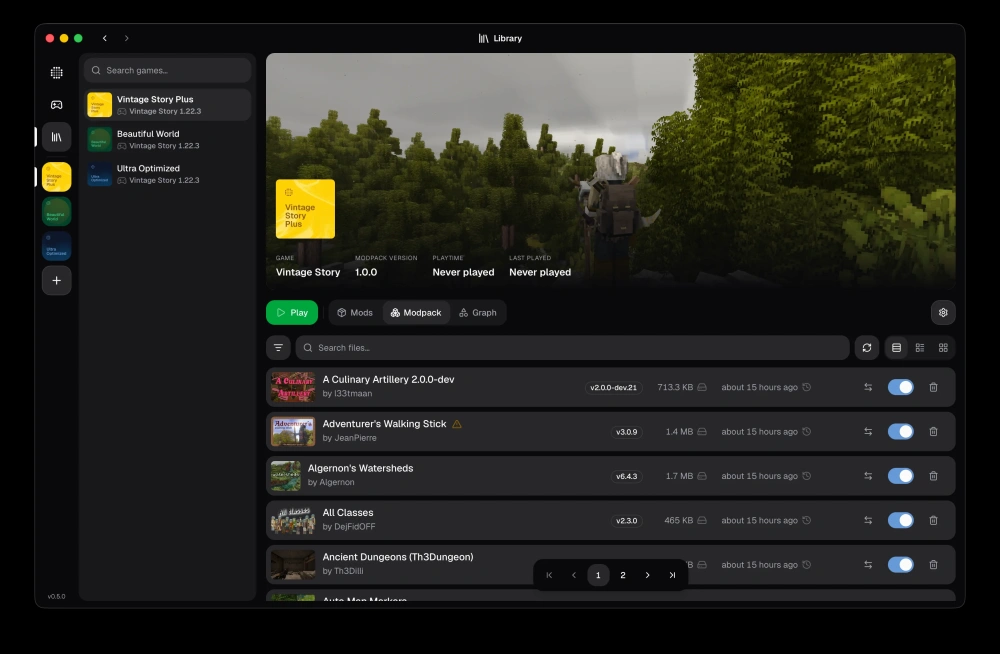Jump to the last page of mods
The width and height of the screenshot is (1000, 654).
click(672, 575)
